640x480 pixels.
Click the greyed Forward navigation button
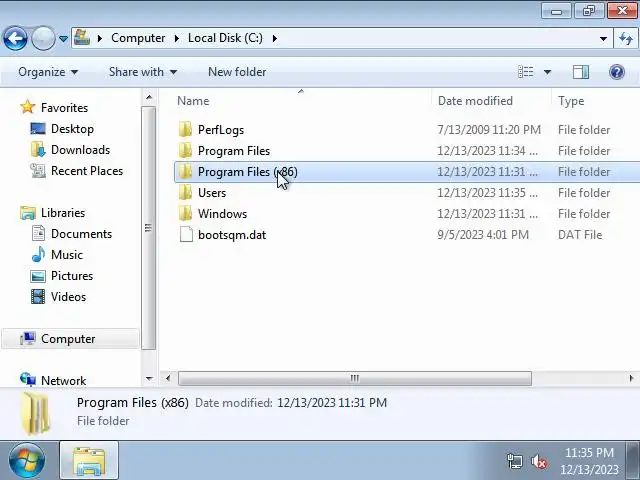(x=43, y=38)
